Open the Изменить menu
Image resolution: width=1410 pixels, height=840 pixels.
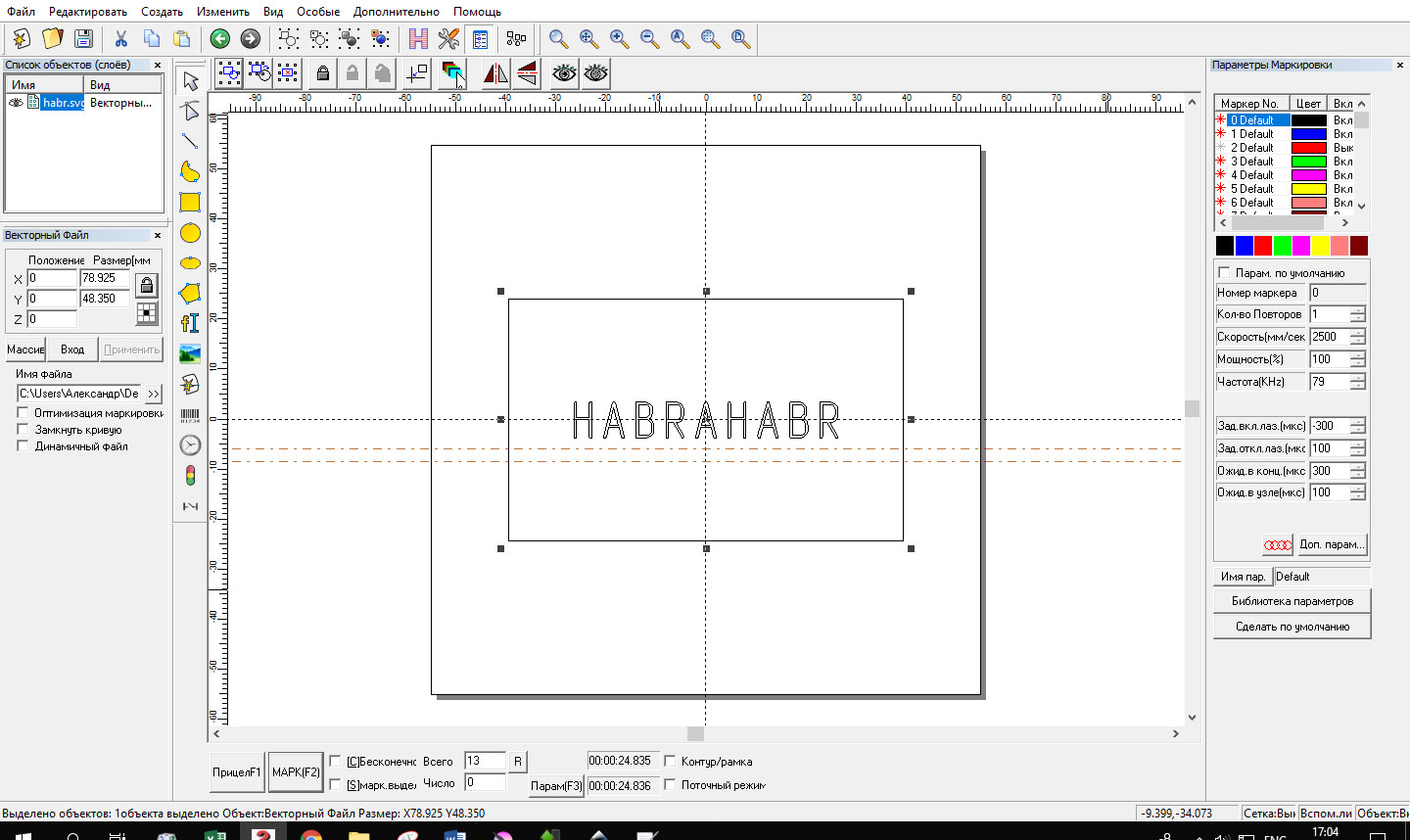point(222,12)
